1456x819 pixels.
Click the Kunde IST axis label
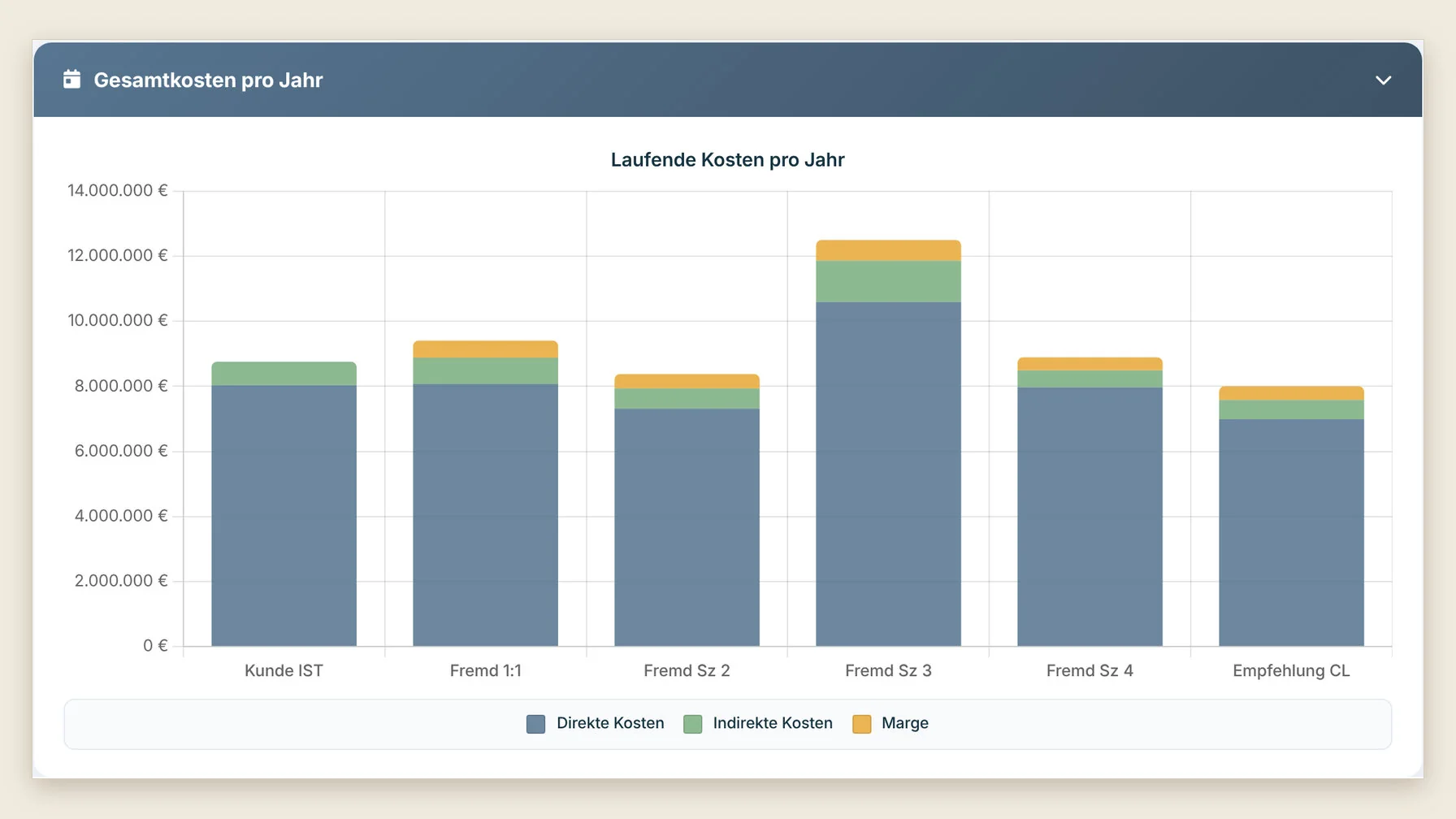click(284, 670)
